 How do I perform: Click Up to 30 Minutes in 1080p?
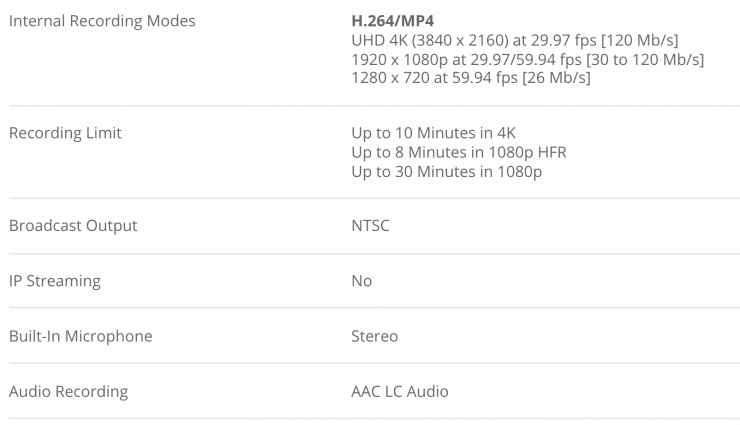446,171
